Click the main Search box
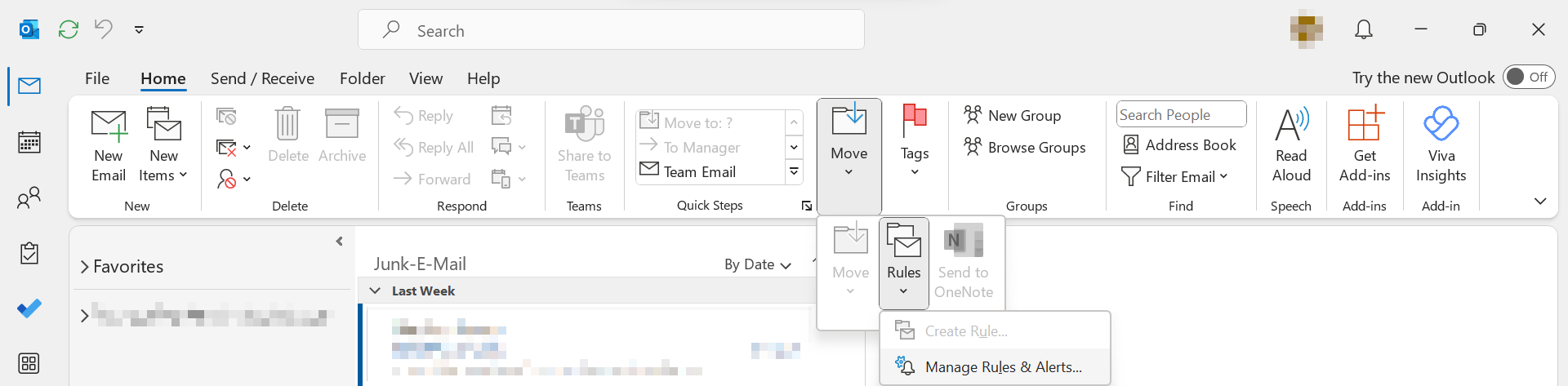The width and height of the screenshot is (1568, 386). coord(611,30)
